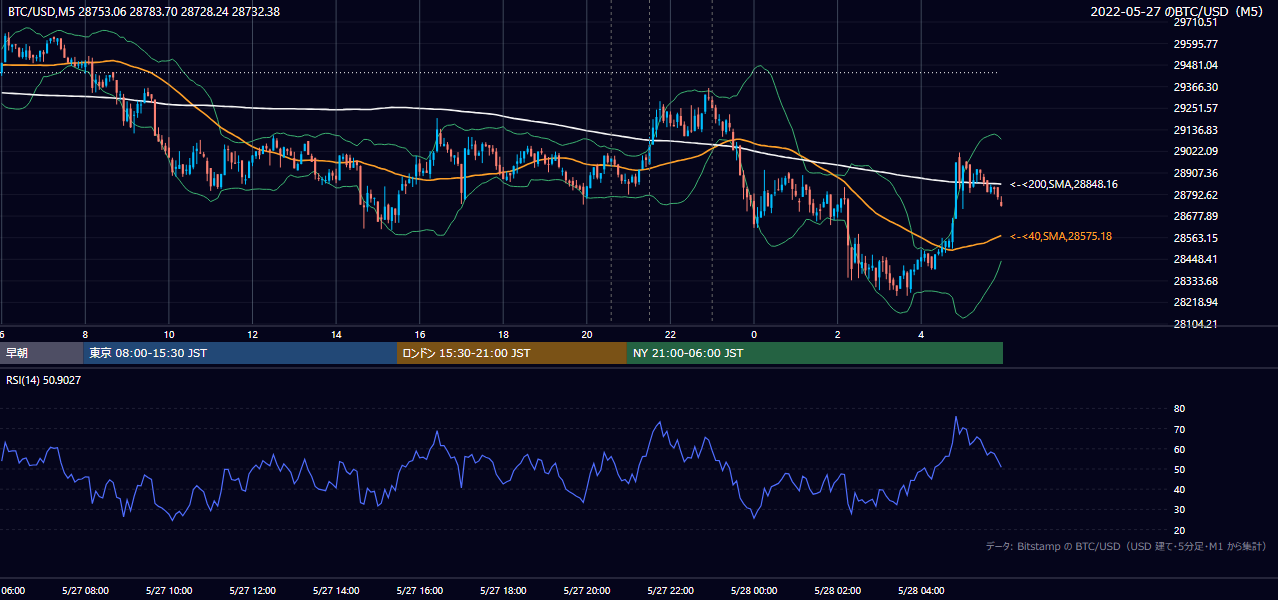
Task: Click price axis value 28563.15
Action: pyautogui.click(x=1195, y=238)
